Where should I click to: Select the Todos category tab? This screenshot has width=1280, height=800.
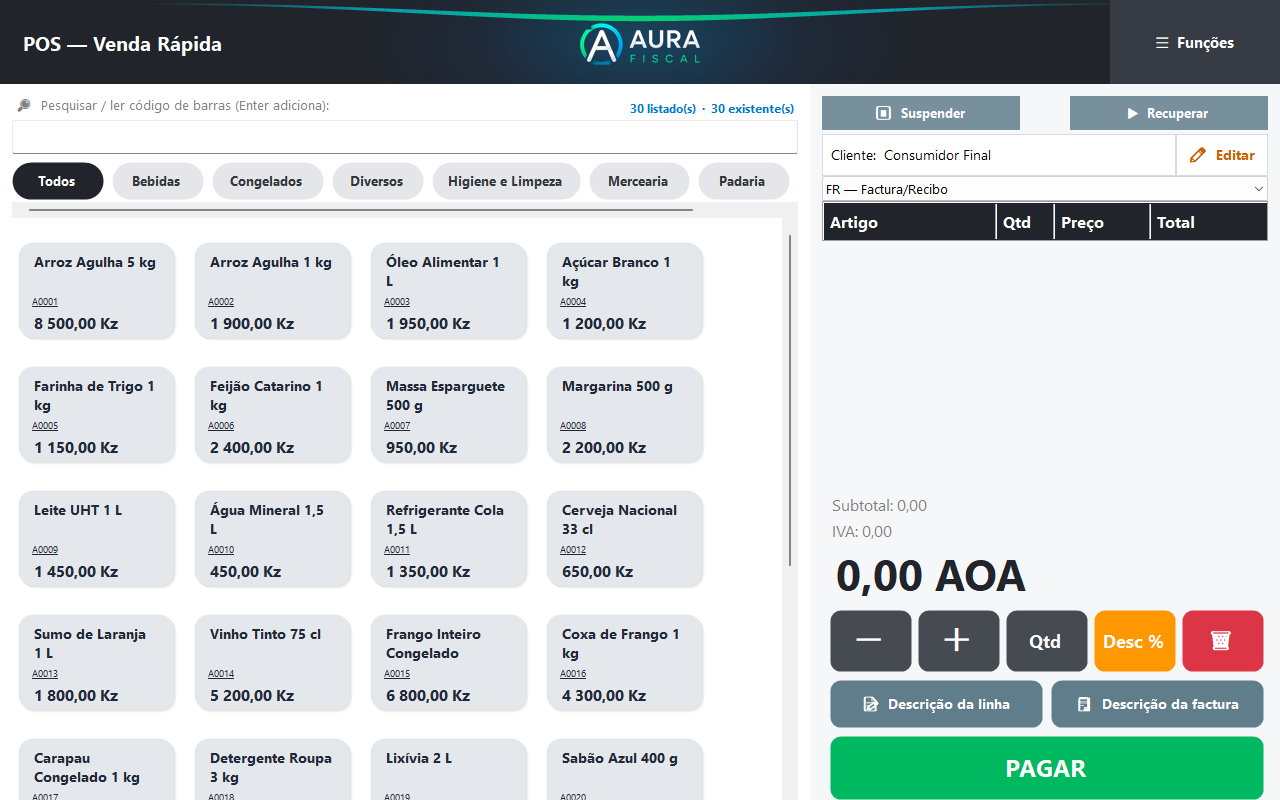tap(58, 181)
